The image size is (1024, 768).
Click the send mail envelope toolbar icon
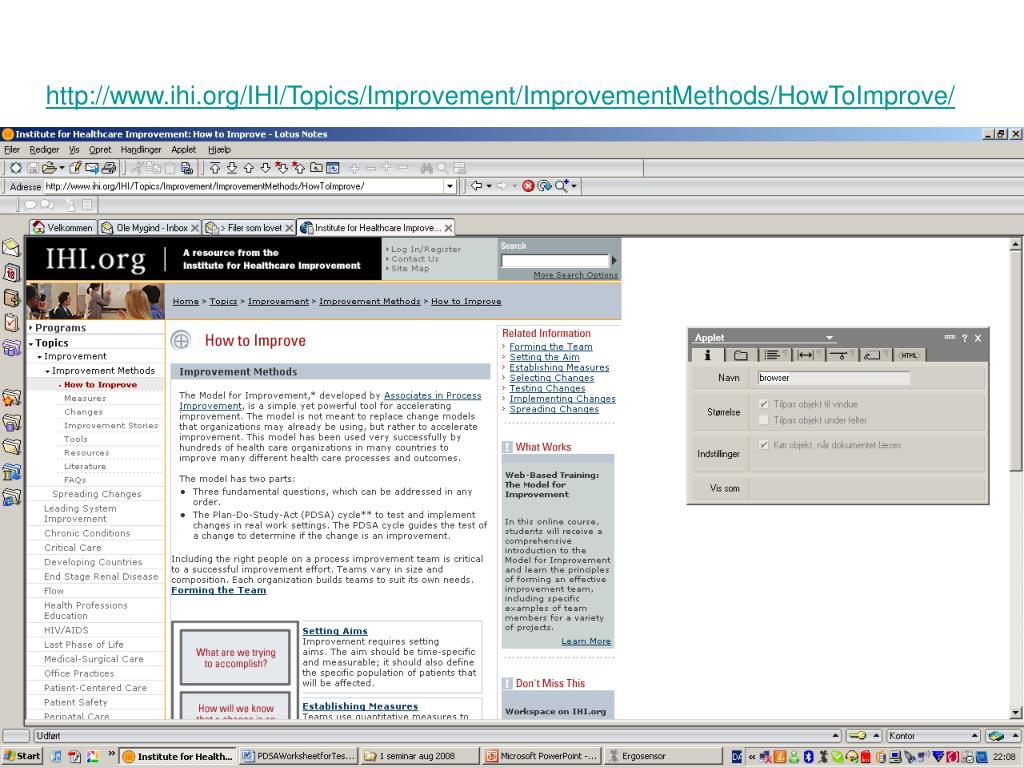[x=92, y=168]
